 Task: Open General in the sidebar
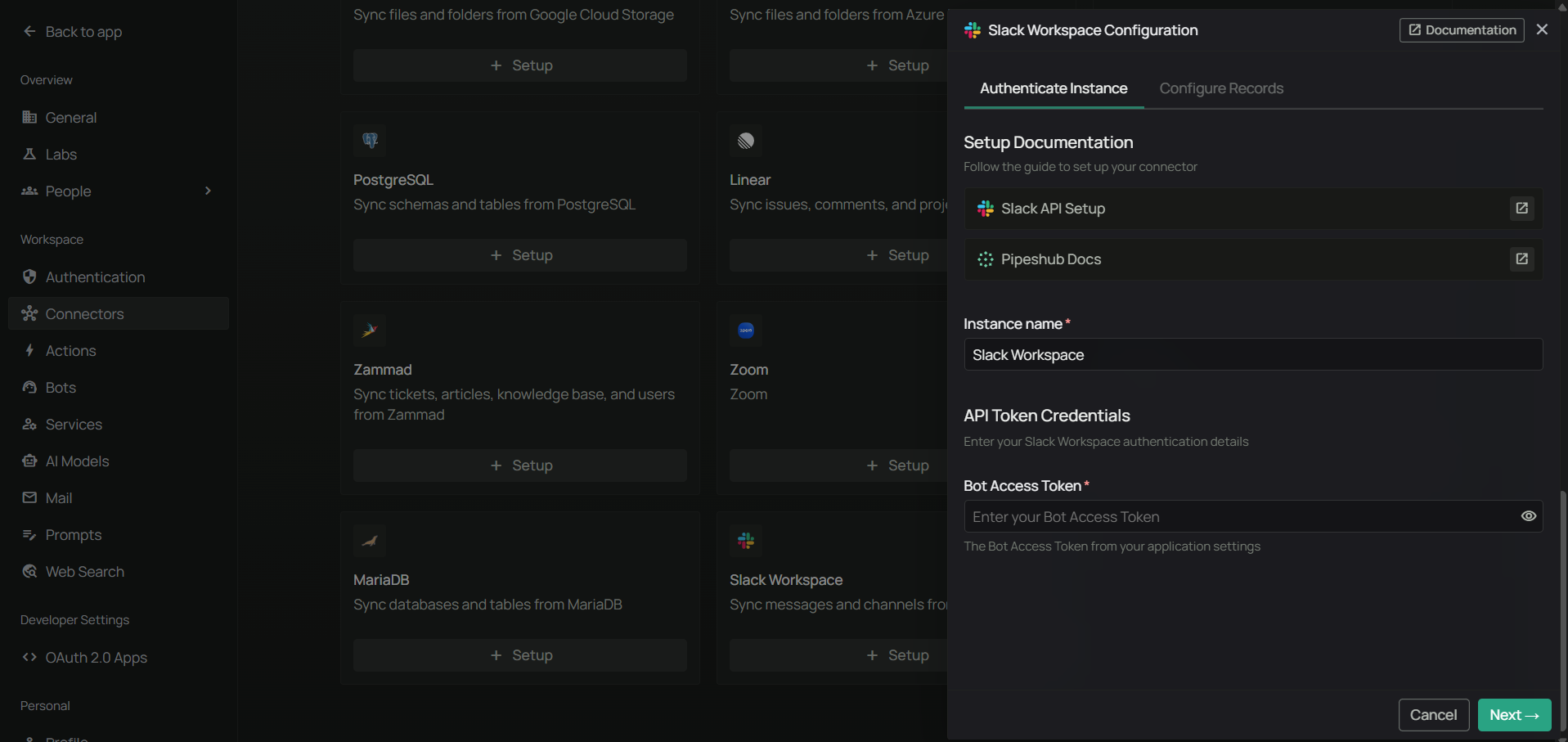coord(119,117)
